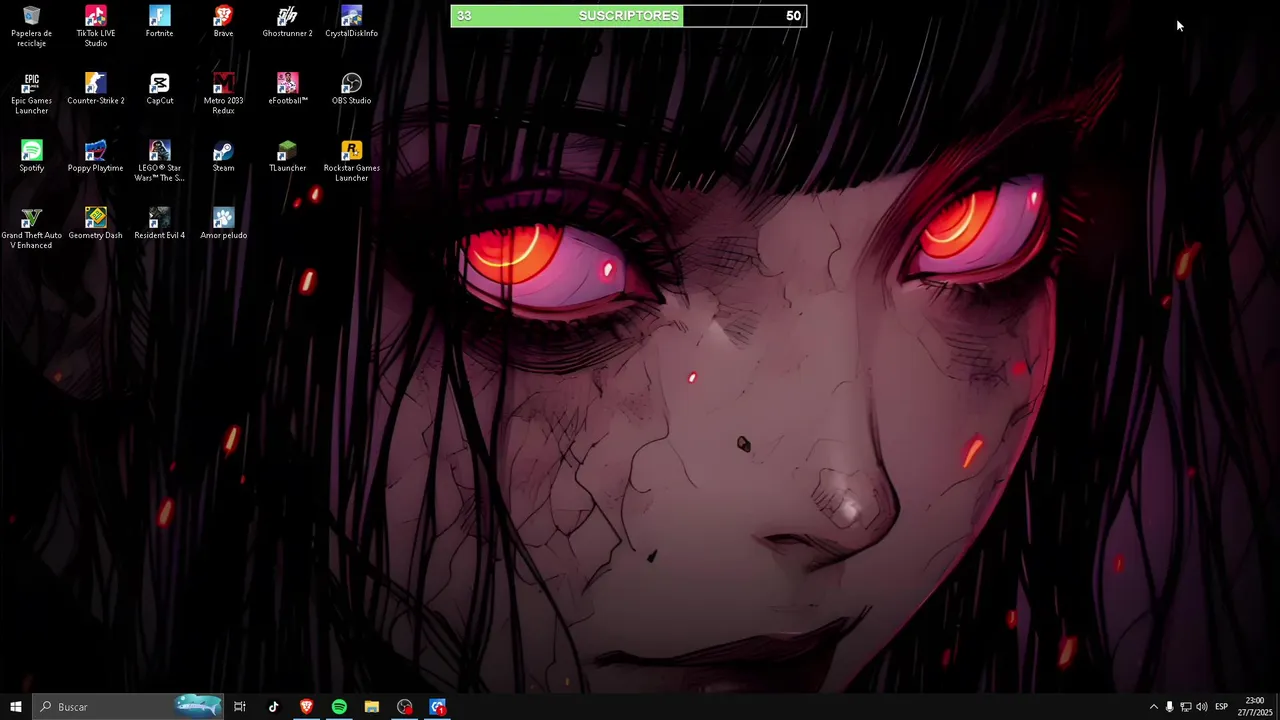Open Brave browser from the taskbar
The height and width of the screenshot is (720, 1280).
coord(306,707)
